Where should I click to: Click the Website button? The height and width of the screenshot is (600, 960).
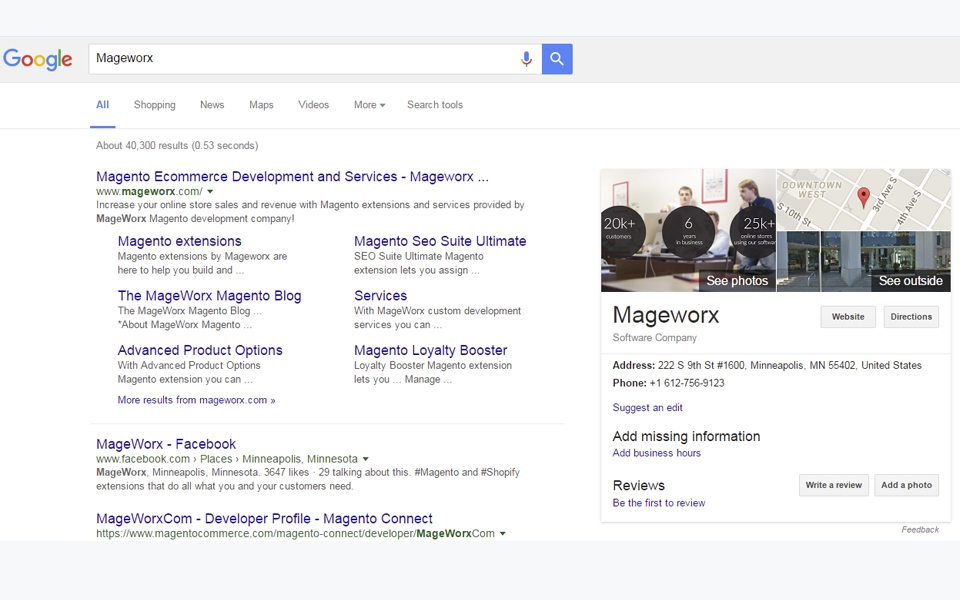click(x=848, y=317)
